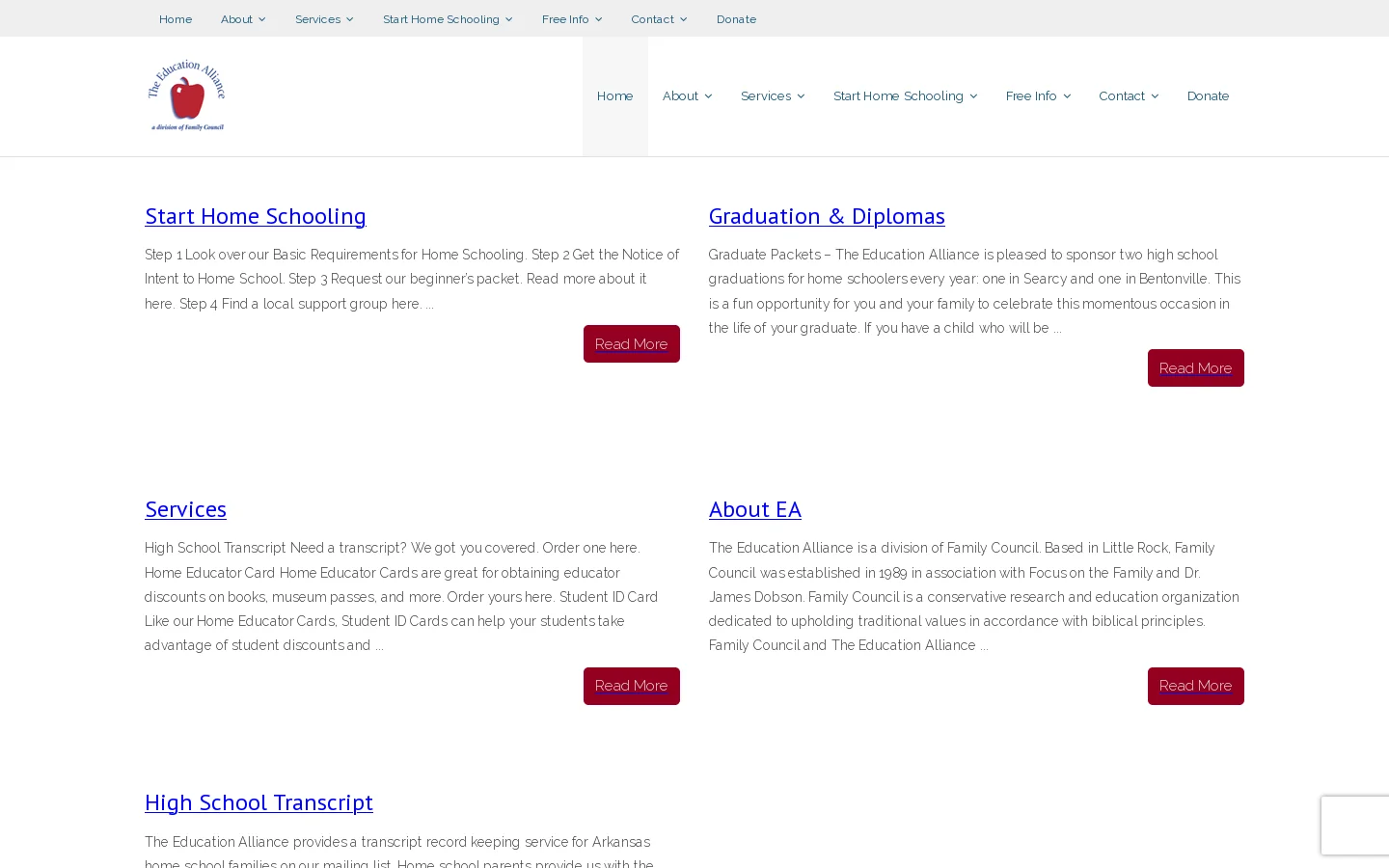This screenshot has height=868, width=1389.
Task: Read More under Services article
Action: point(632,686)
